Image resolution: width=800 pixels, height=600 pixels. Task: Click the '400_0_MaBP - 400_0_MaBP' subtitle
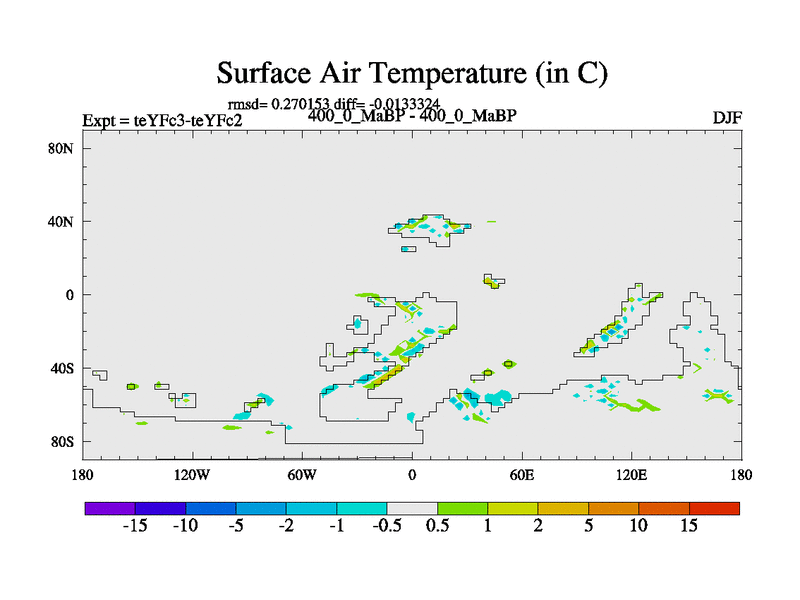412,116
